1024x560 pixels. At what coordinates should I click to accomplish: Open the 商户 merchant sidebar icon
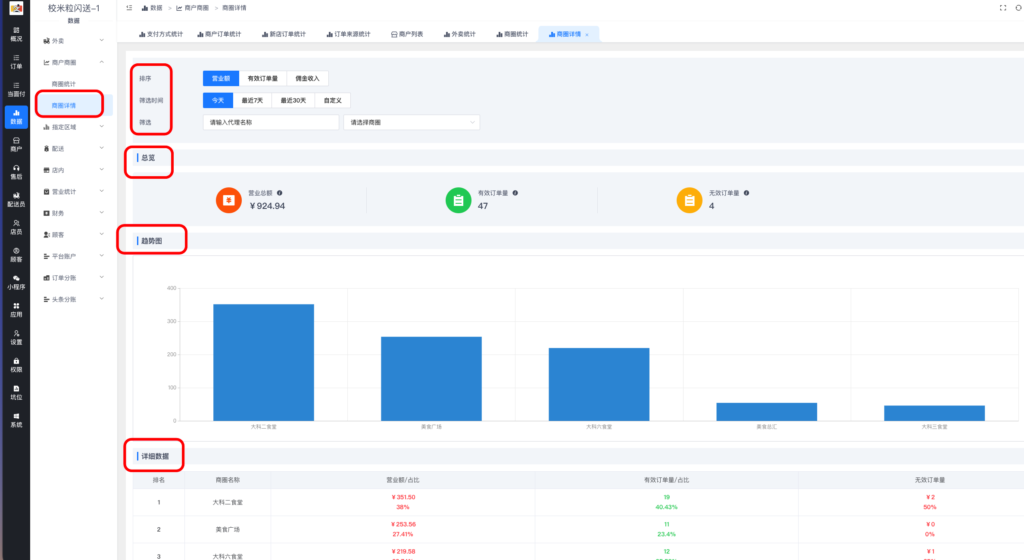pos(15,144)
